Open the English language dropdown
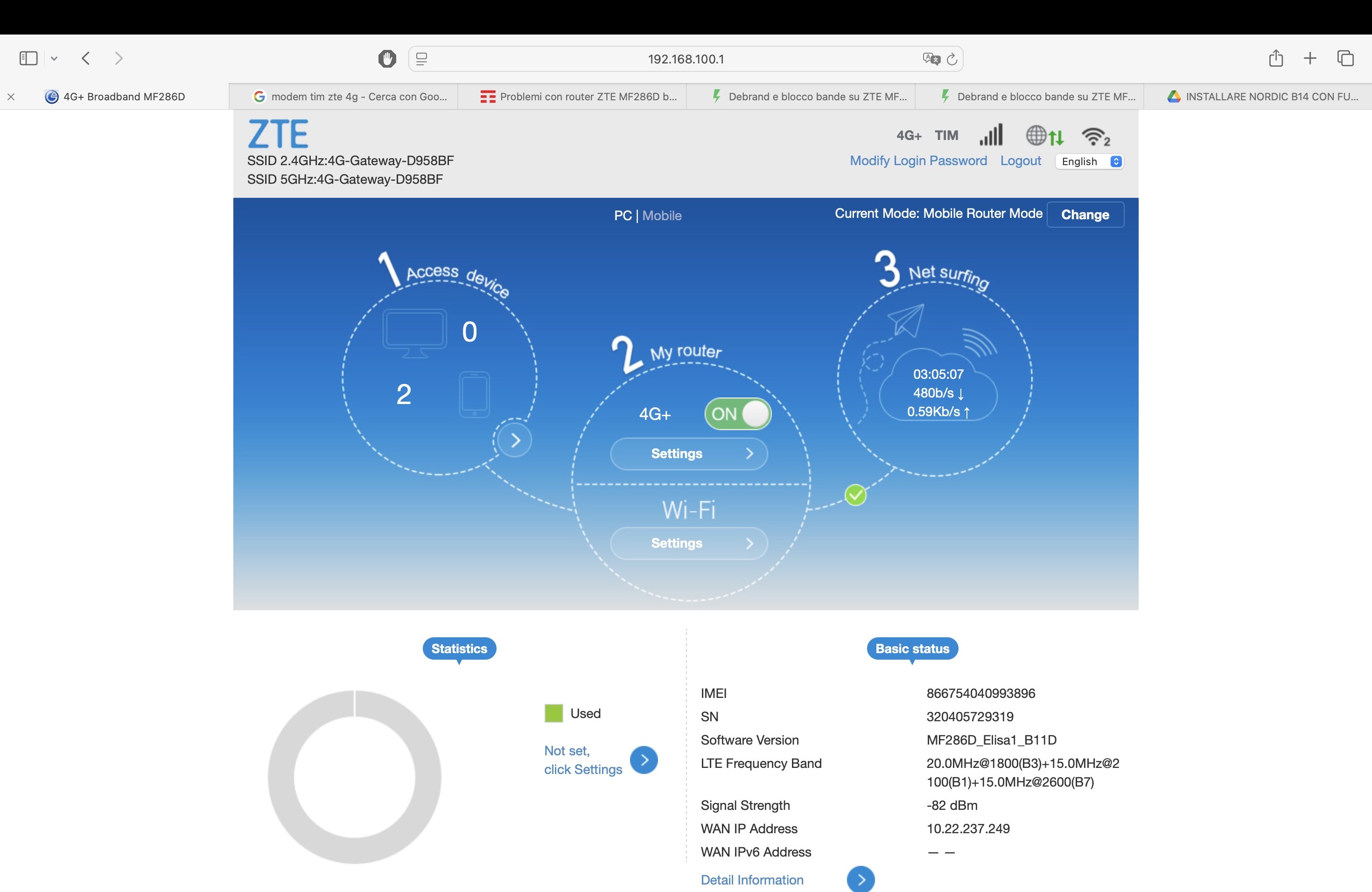Image resolution: width=1372 pixels, height=892 pixels. tap(1090, 162)
